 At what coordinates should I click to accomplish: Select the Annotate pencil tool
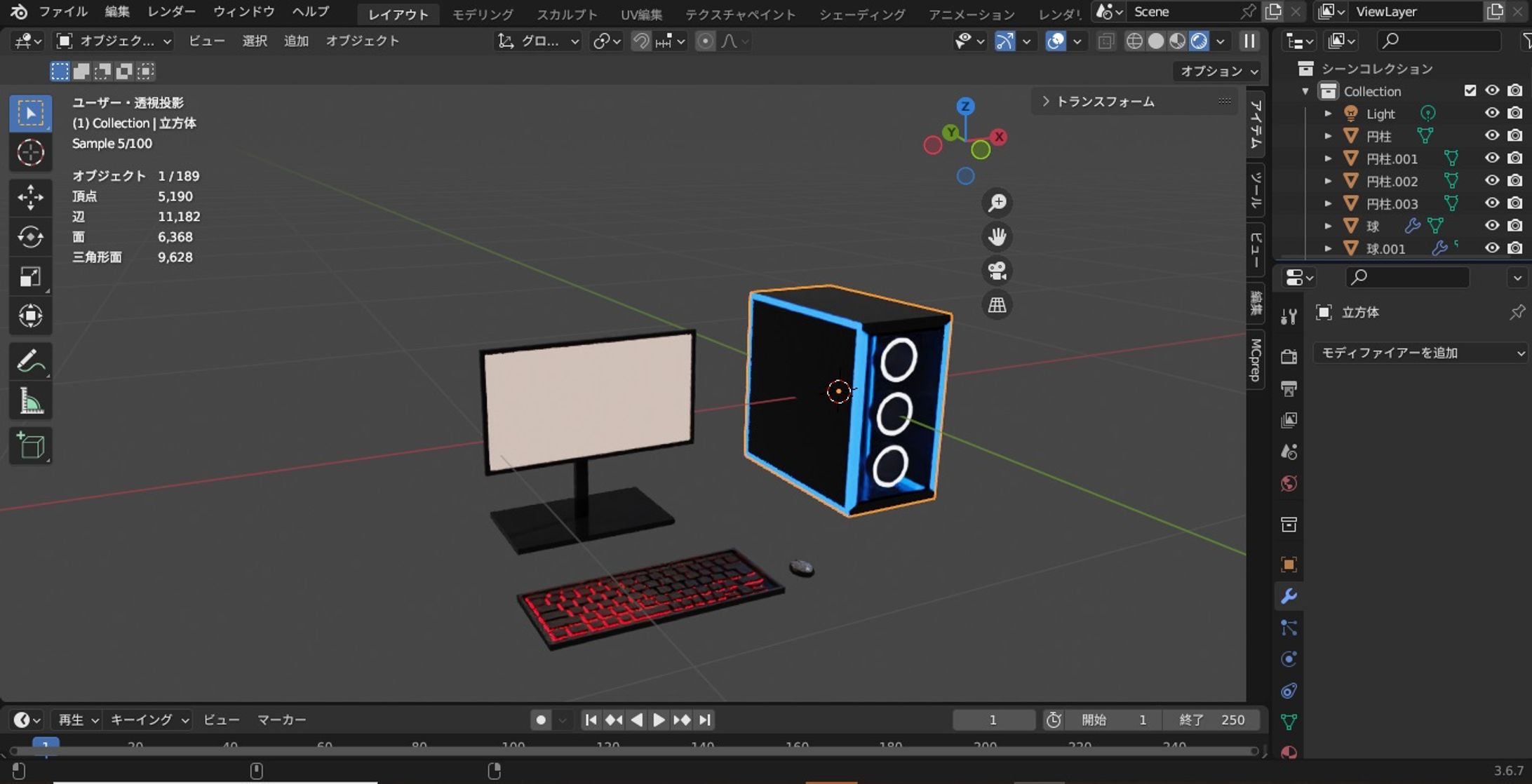point(30,361)
